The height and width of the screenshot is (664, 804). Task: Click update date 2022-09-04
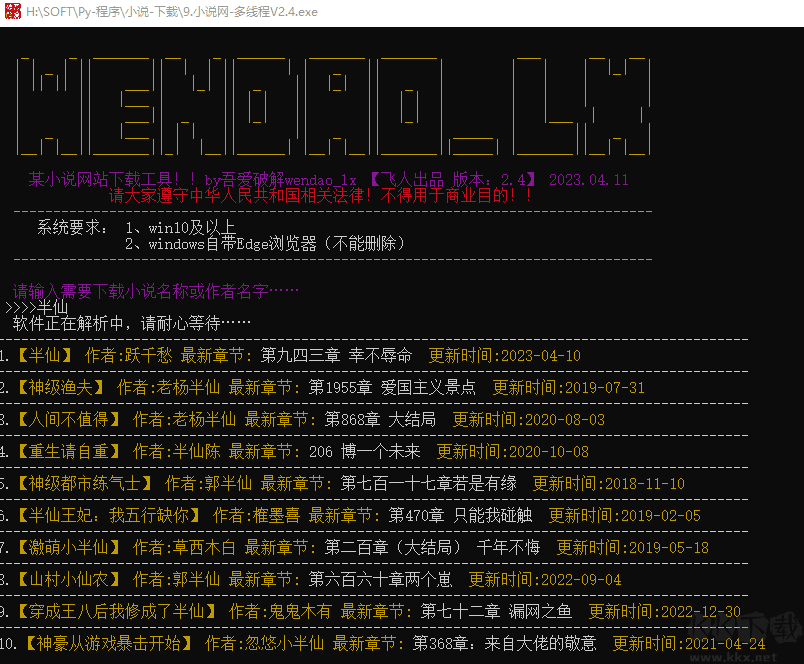pyautogui.click(x=581, y=579)
